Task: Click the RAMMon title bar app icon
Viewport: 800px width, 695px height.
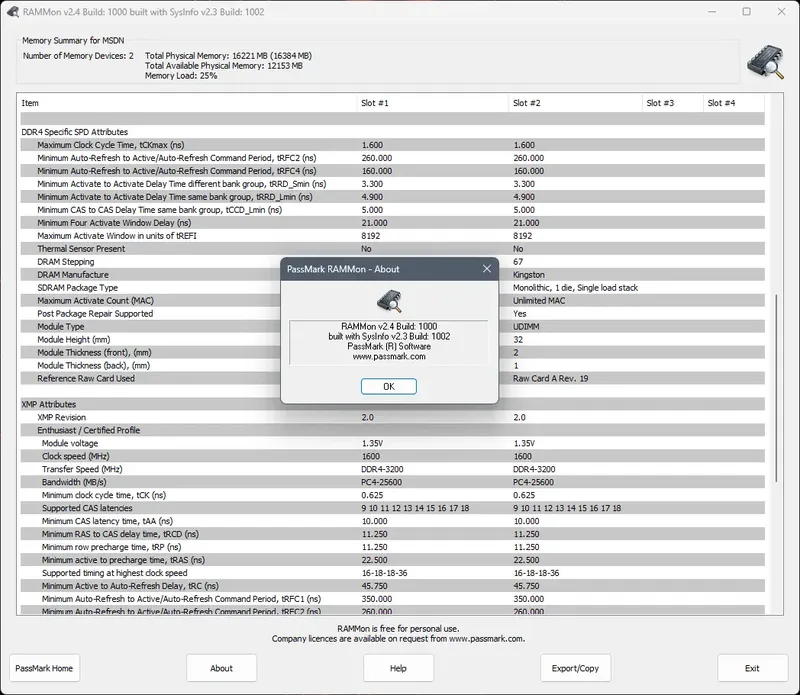Action: click(13, 12)
